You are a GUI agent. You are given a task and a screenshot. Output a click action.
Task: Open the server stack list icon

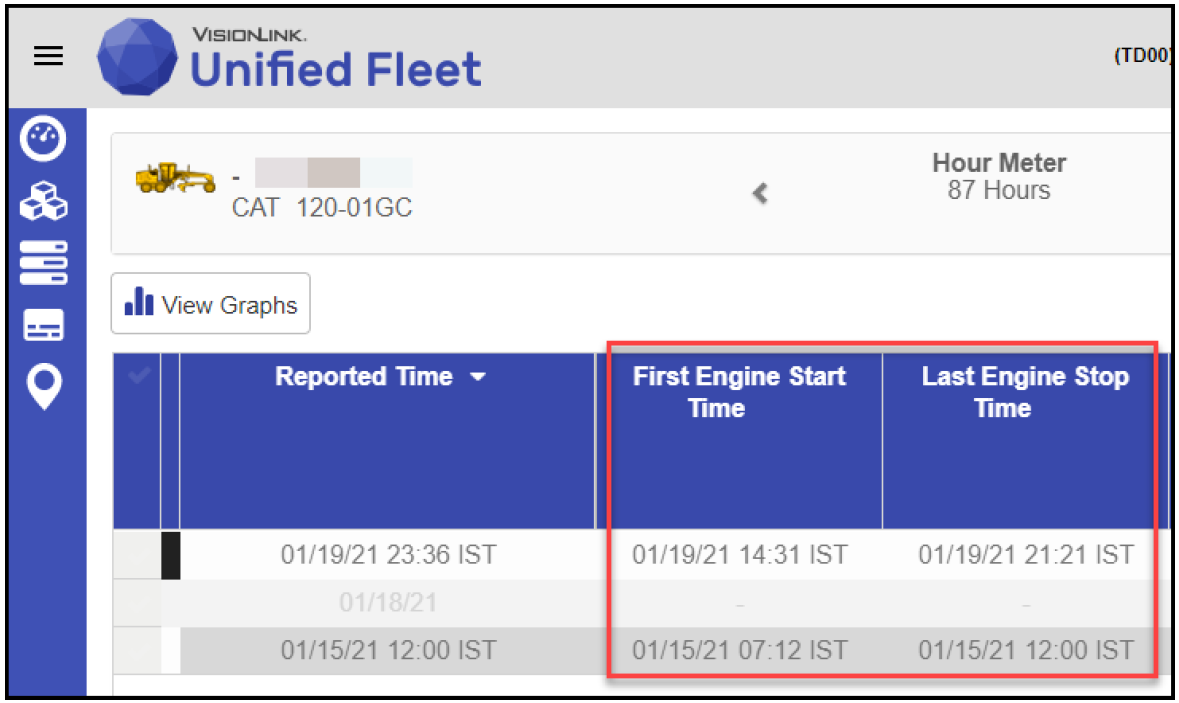click(44, 262)
